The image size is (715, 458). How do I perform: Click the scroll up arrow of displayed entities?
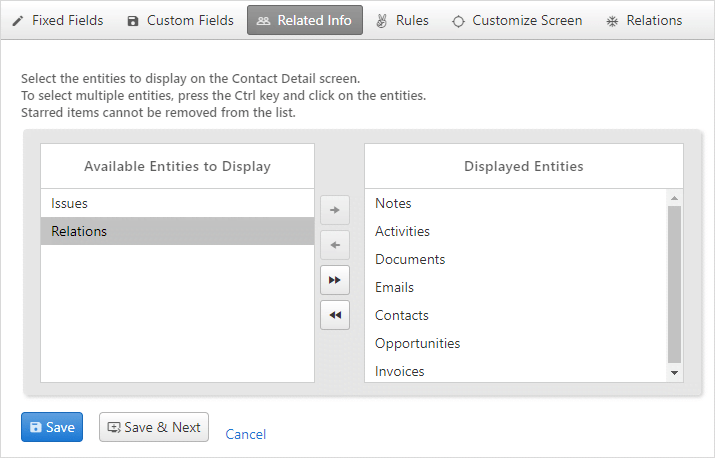coord(674,198)
